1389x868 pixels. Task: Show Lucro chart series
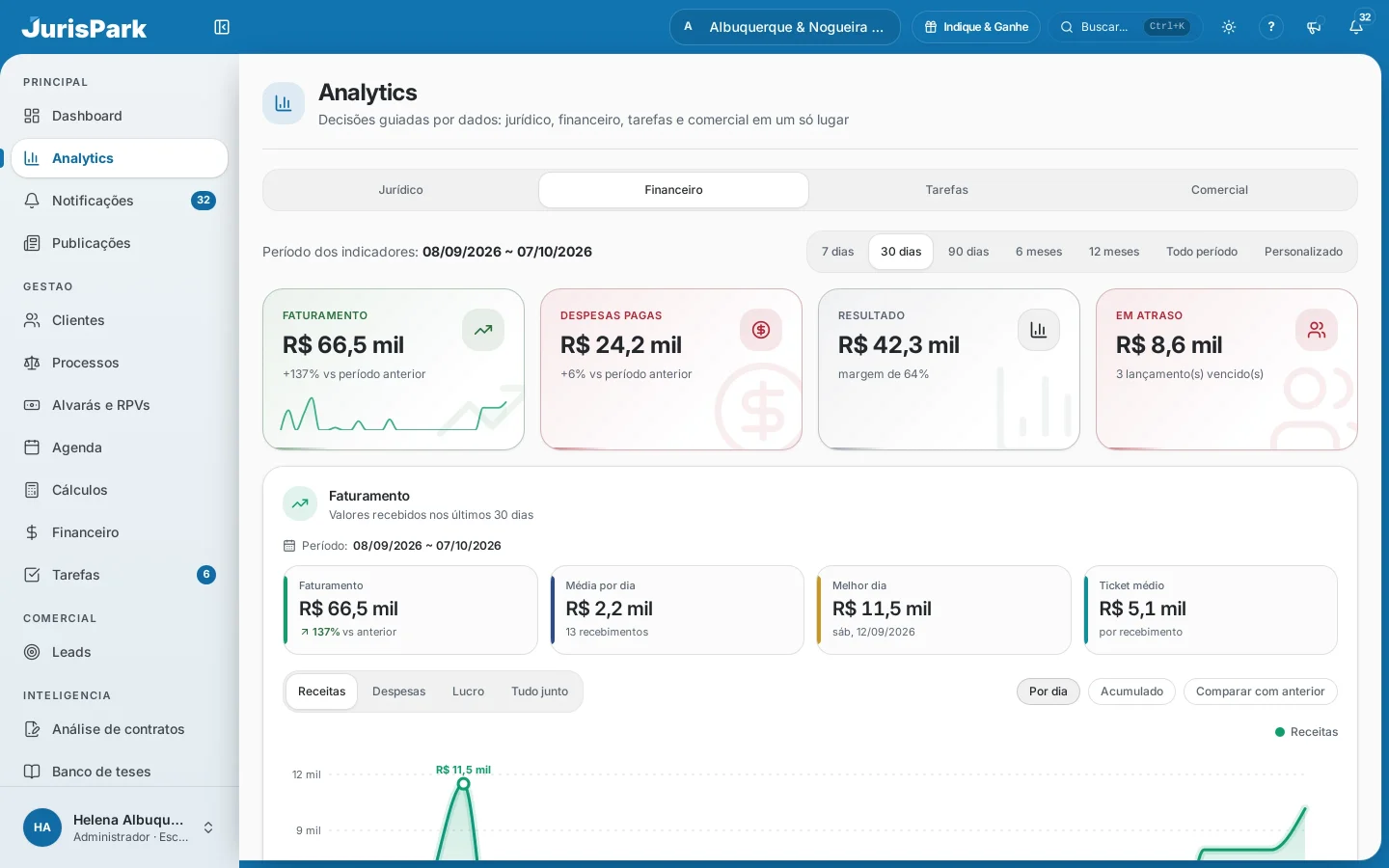[x=468, y=692]
